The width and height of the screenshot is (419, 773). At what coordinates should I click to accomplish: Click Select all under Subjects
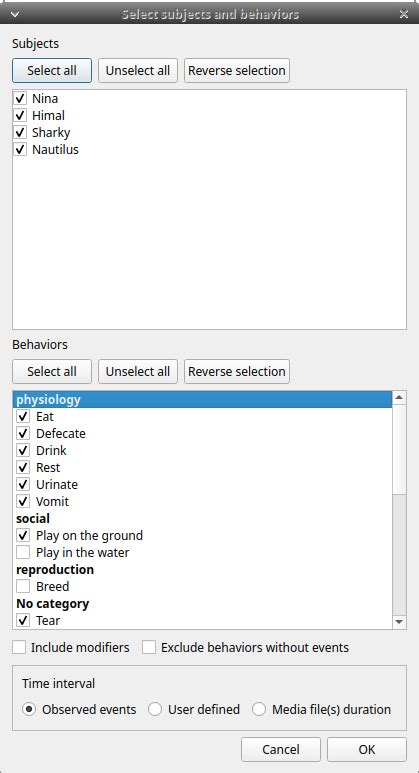(52, 70)
